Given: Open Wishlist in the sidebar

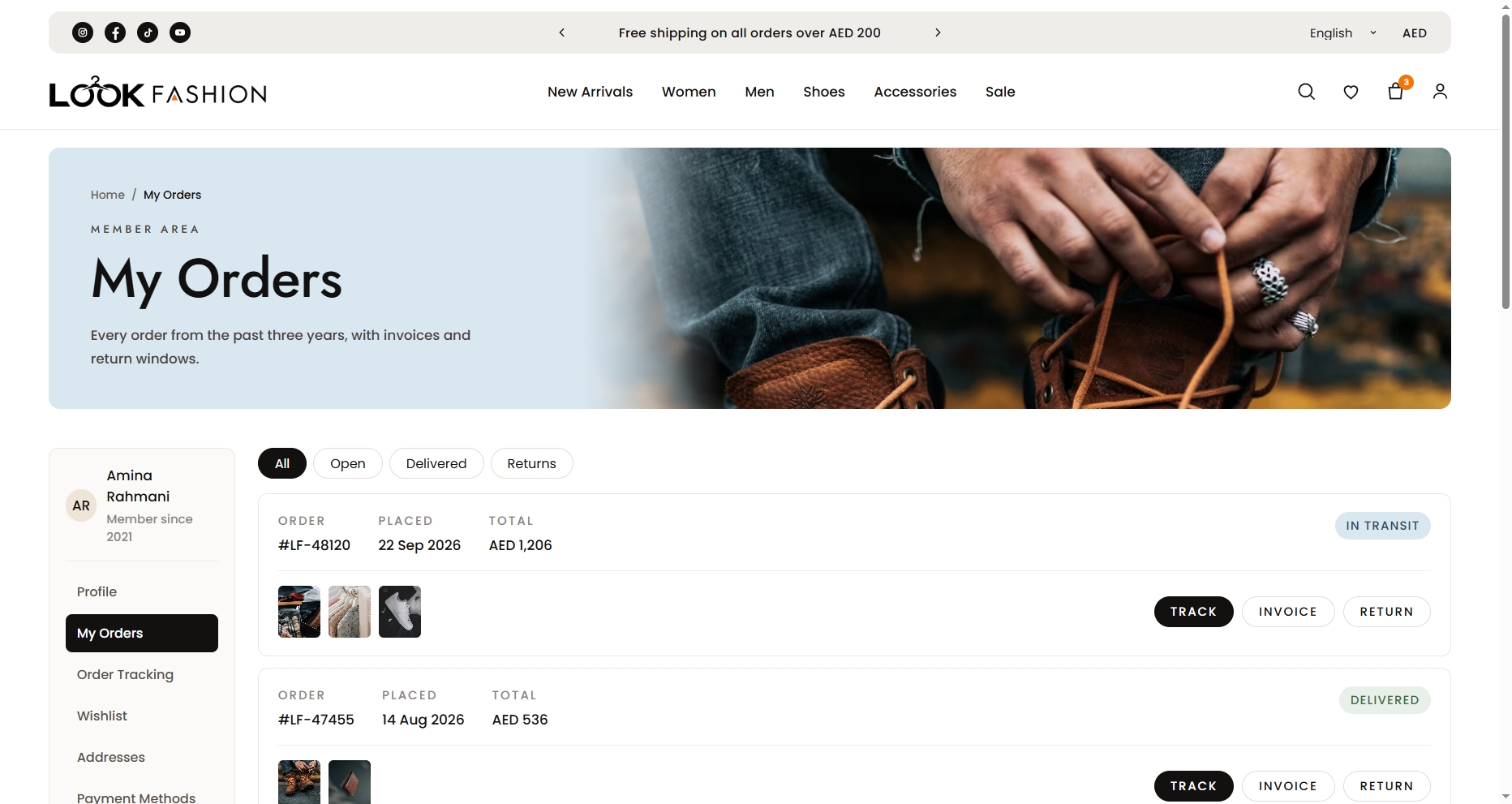Looking at the screenshot, I should (142, 716).
